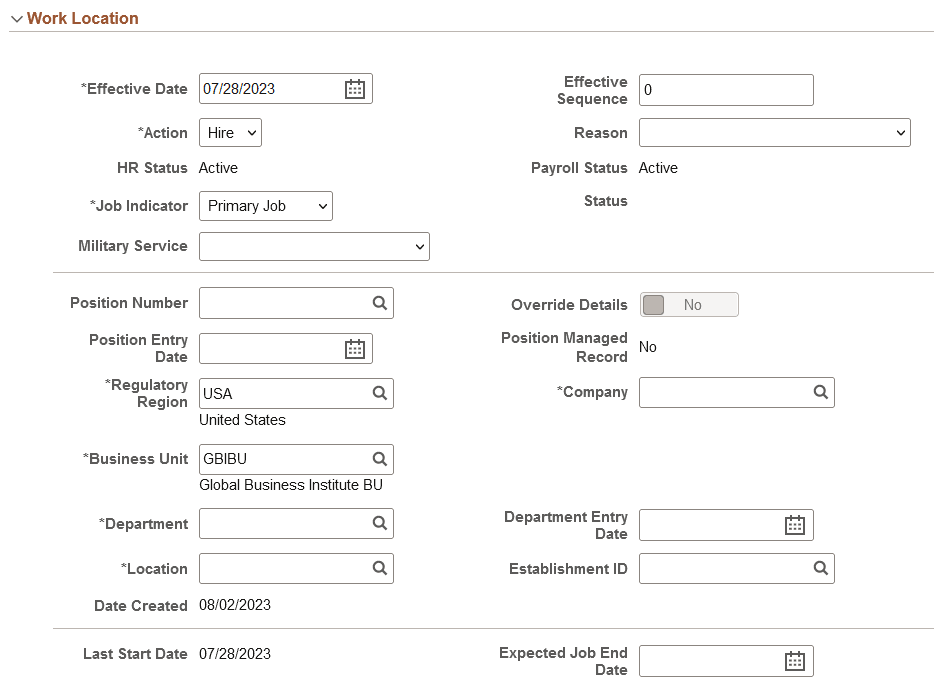The height and width of the screenshot is (684, 937).
Task: Look up a Company code
Action: click(x=820, y=392)
